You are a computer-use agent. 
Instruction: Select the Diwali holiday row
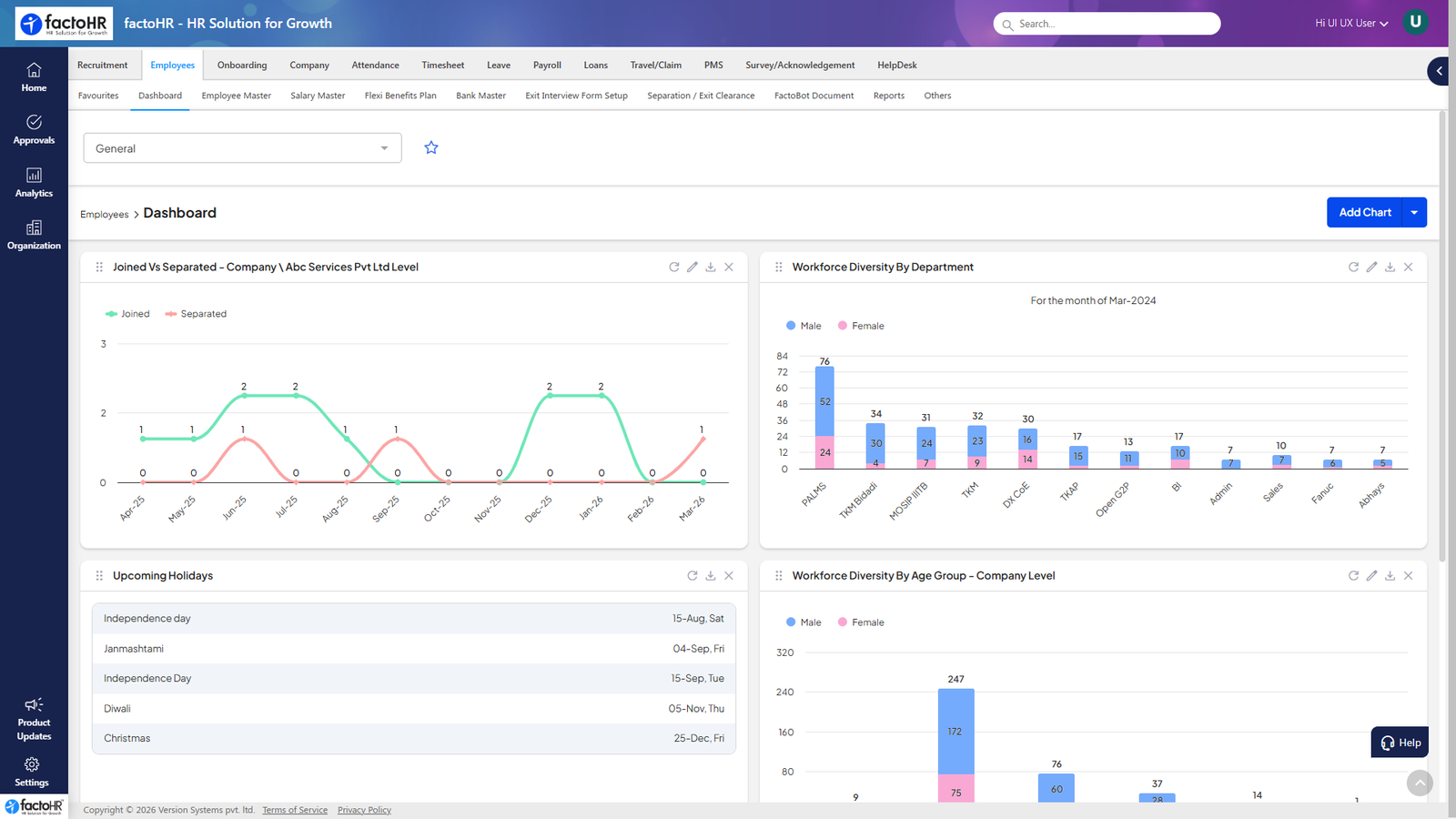click(414, 709)
